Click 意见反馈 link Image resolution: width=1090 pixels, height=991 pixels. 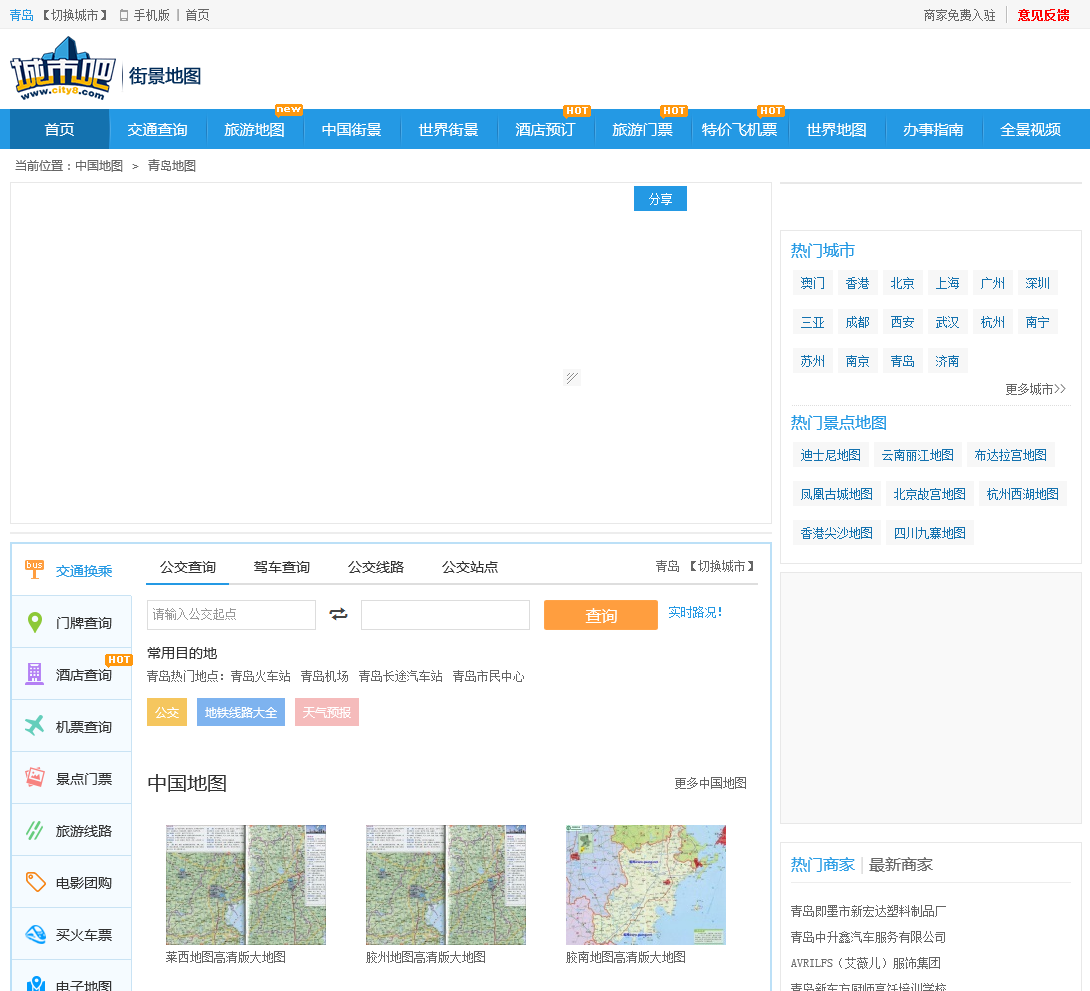point(1043,15)
